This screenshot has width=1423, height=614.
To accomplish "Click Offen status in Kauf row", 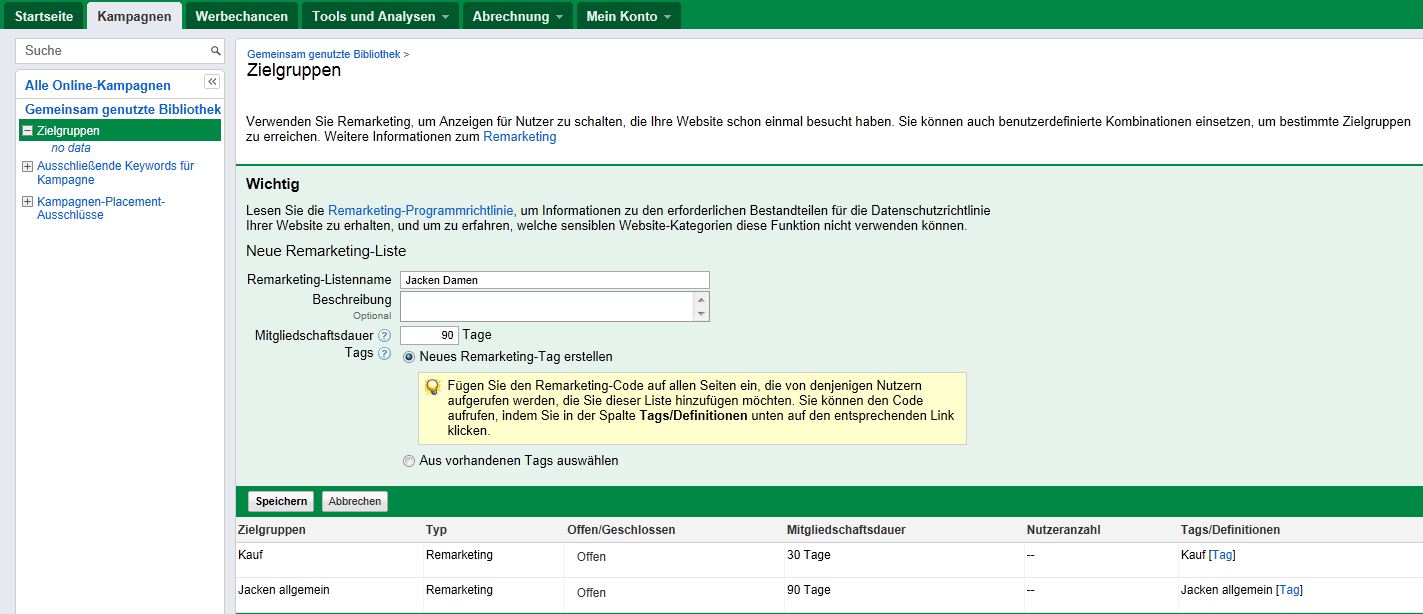I will tap(591, 557).
